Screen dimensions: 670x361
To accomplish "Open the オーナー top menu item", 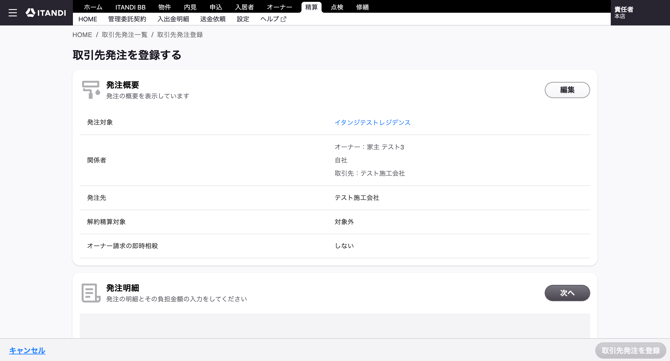I will tap(279, 7).
